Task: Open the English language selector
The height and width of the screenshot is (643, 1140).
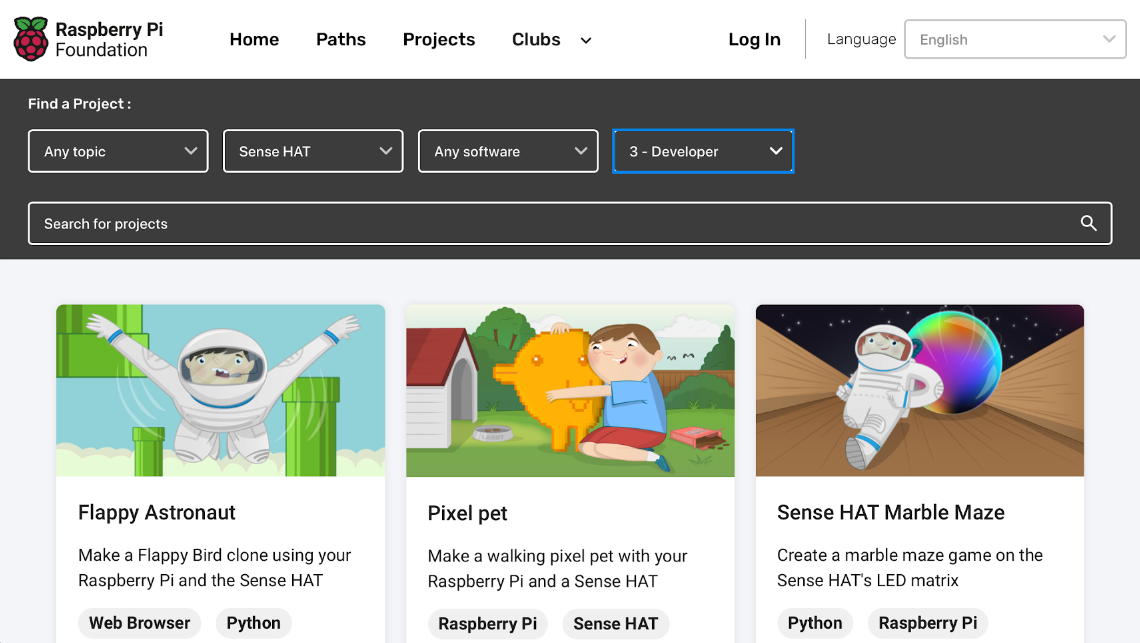Action: click(1014, 39)
